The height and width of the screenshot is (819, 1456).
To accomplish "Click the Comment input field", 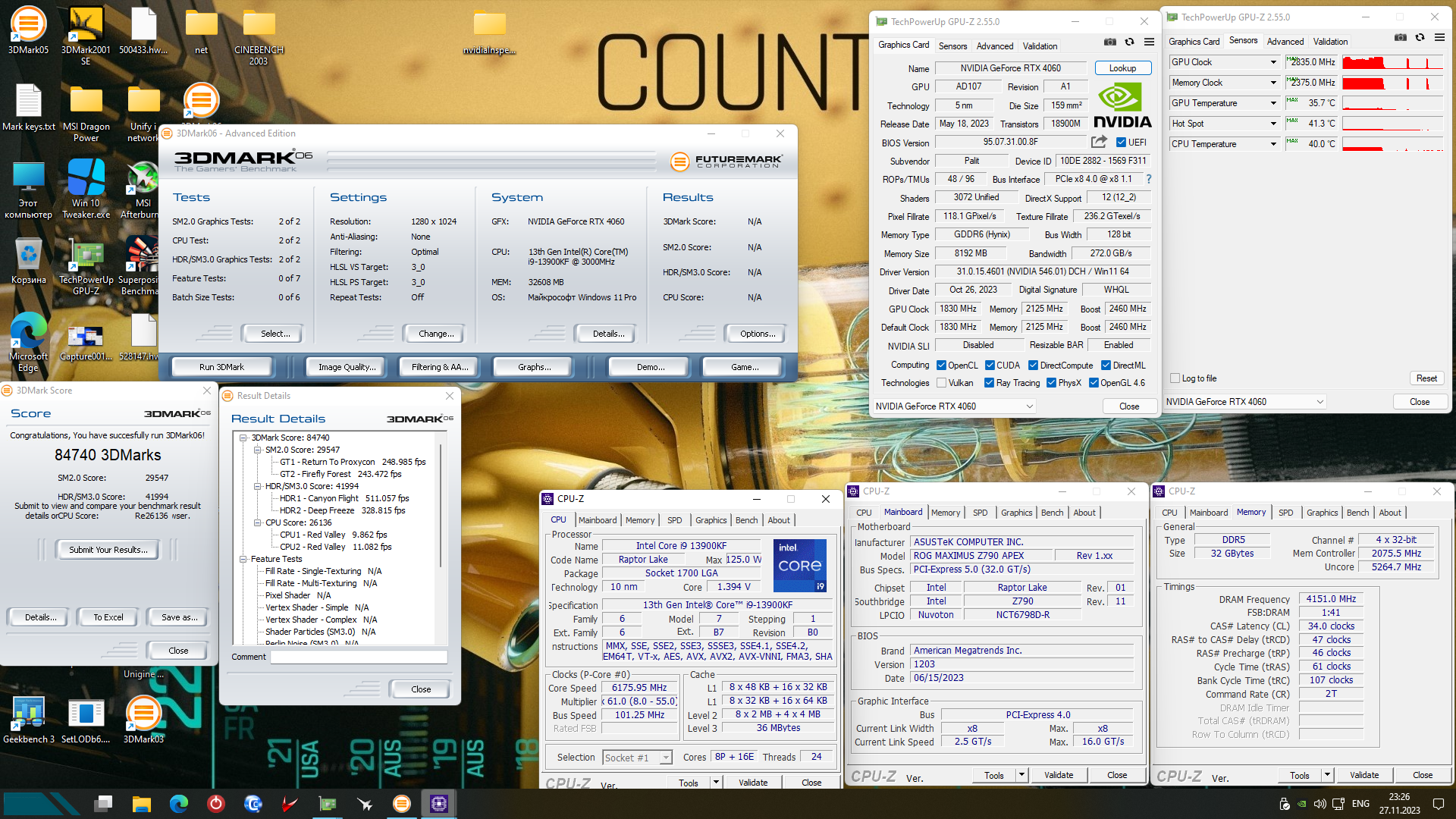I will tap(359, 657).
